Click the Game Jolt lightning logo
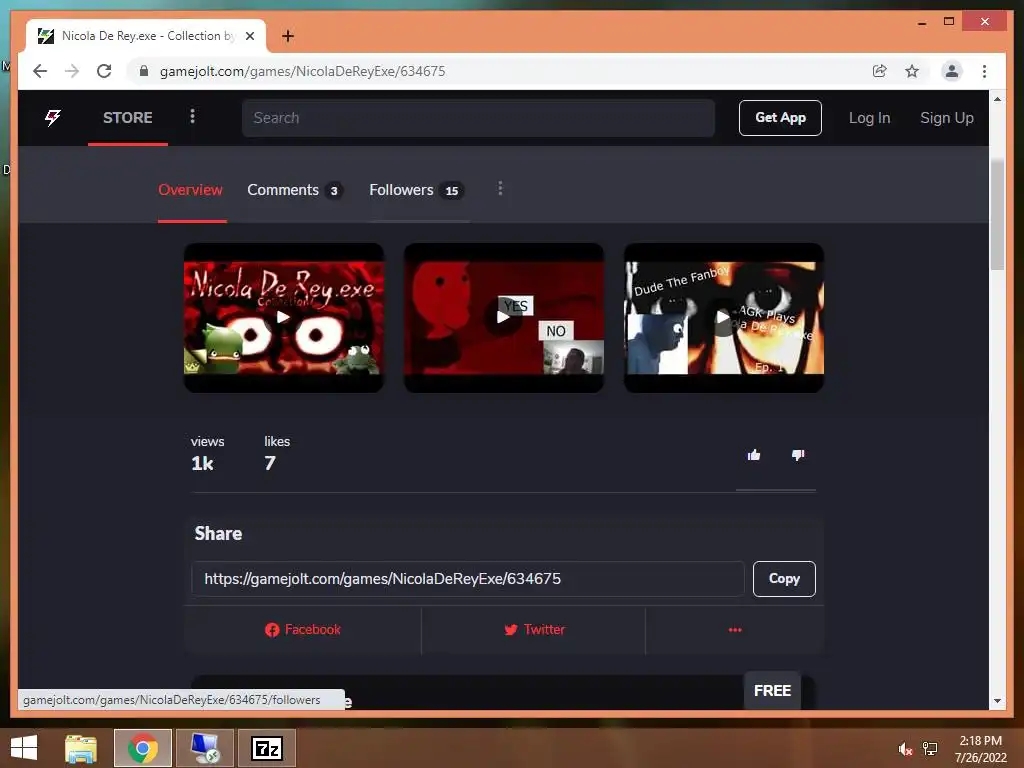The height and width of the screenshot is (768, 1024). click(x=53, y=118)
